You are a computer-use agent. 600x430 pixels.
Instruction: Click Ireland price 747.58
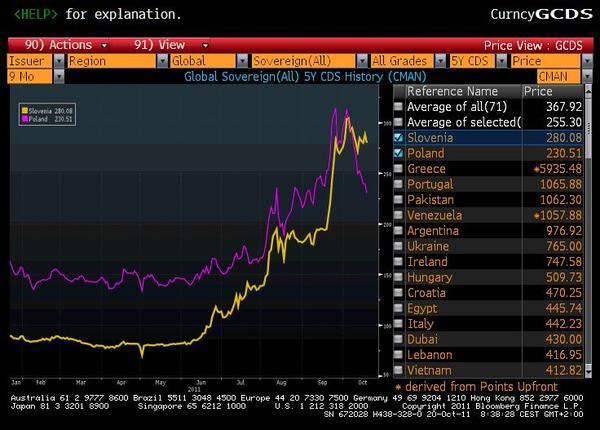(564, 262)
